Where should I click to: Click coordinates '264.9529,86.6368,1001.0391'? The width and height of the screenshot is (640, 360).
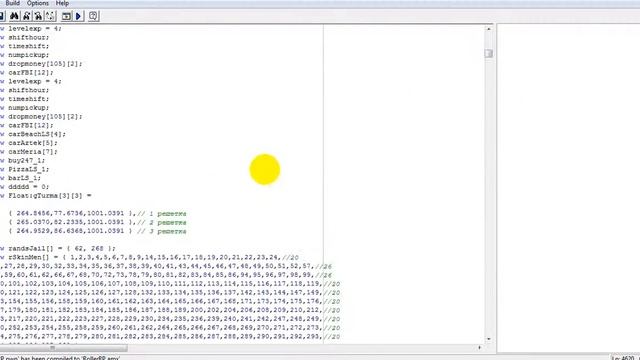70,231
